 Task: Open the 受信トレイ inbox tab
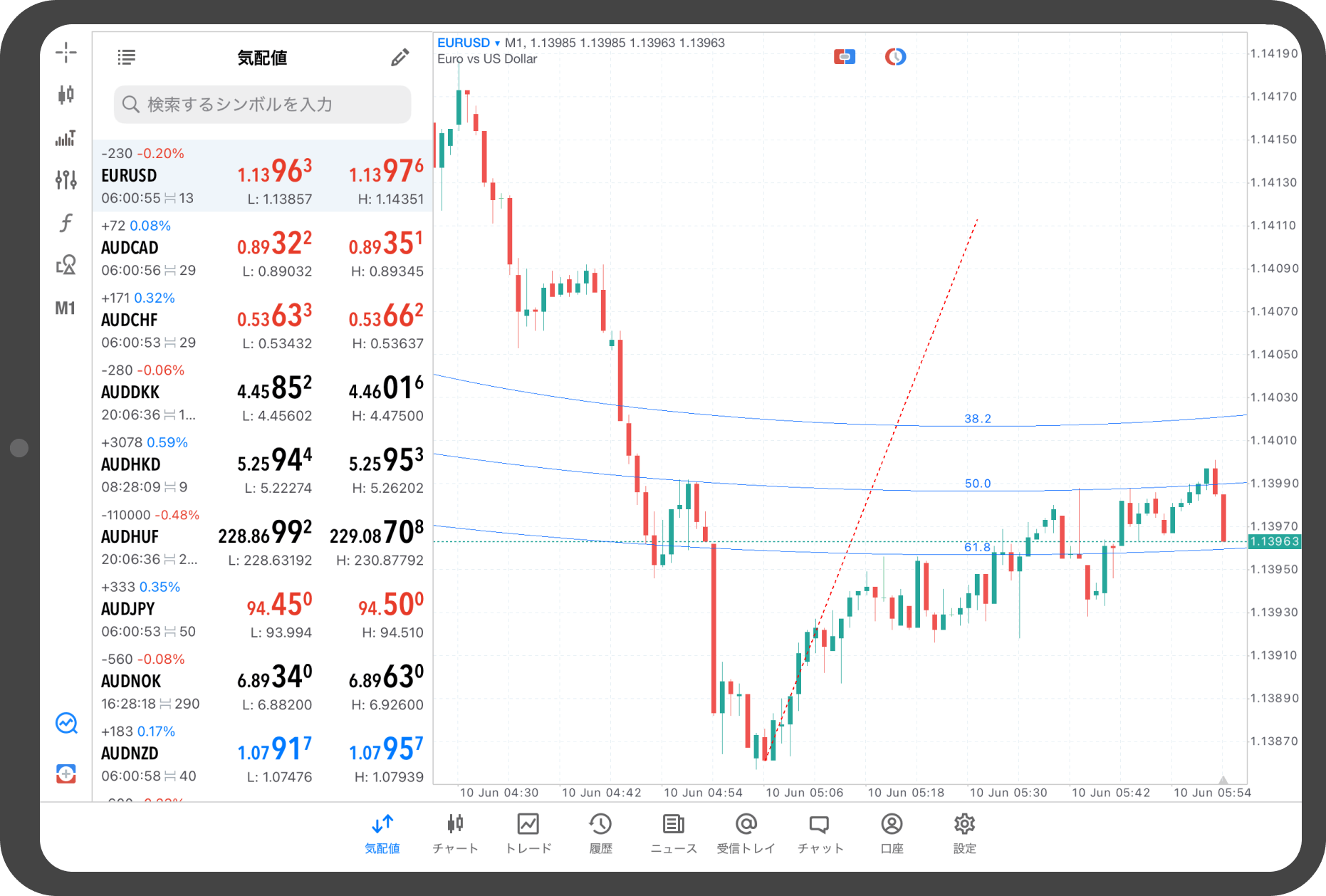pos(746,833)
